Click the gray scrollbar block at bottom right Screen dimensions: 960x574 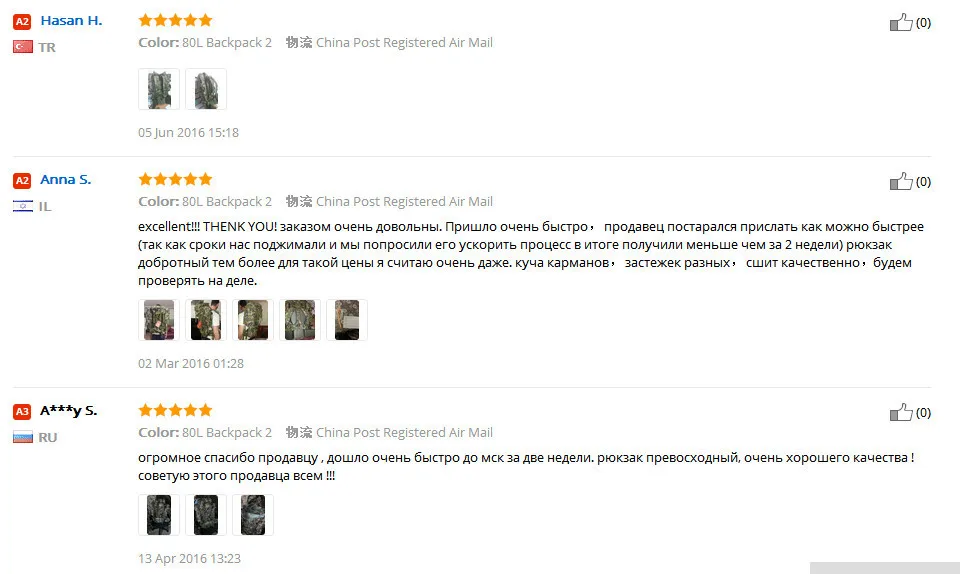tap(885, 568)
